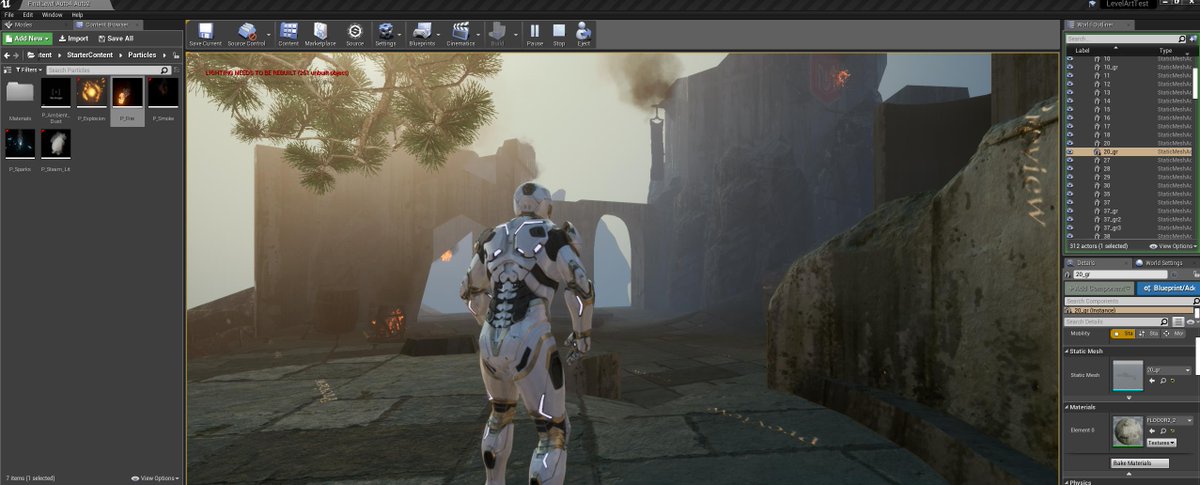The height and width of the screenshot is (485, 1200).
Task: Reset the Static Mesh to default value
Action: 1173,380
